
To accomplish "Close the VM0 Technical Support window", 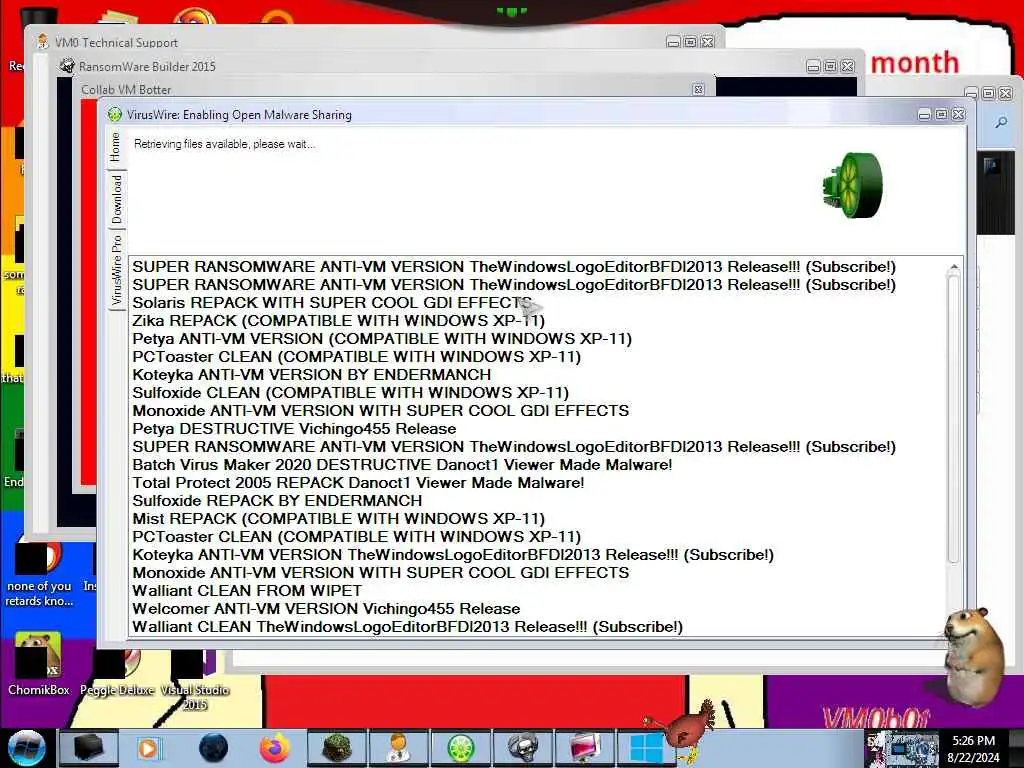I will (707, 42).
